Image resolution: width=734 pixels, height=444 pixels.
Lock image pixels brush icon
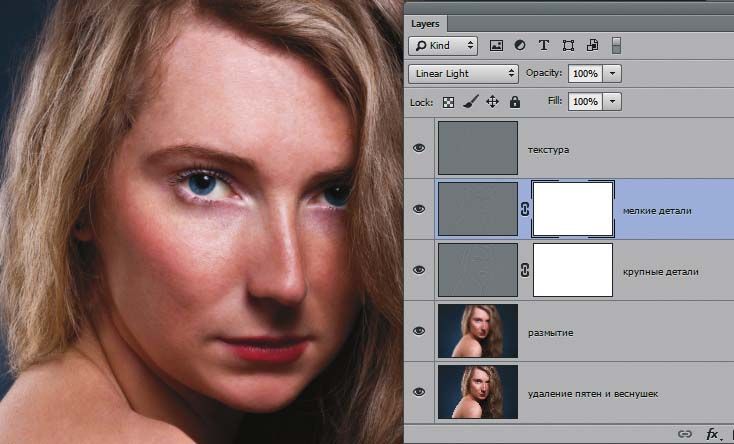pos(471,102)
